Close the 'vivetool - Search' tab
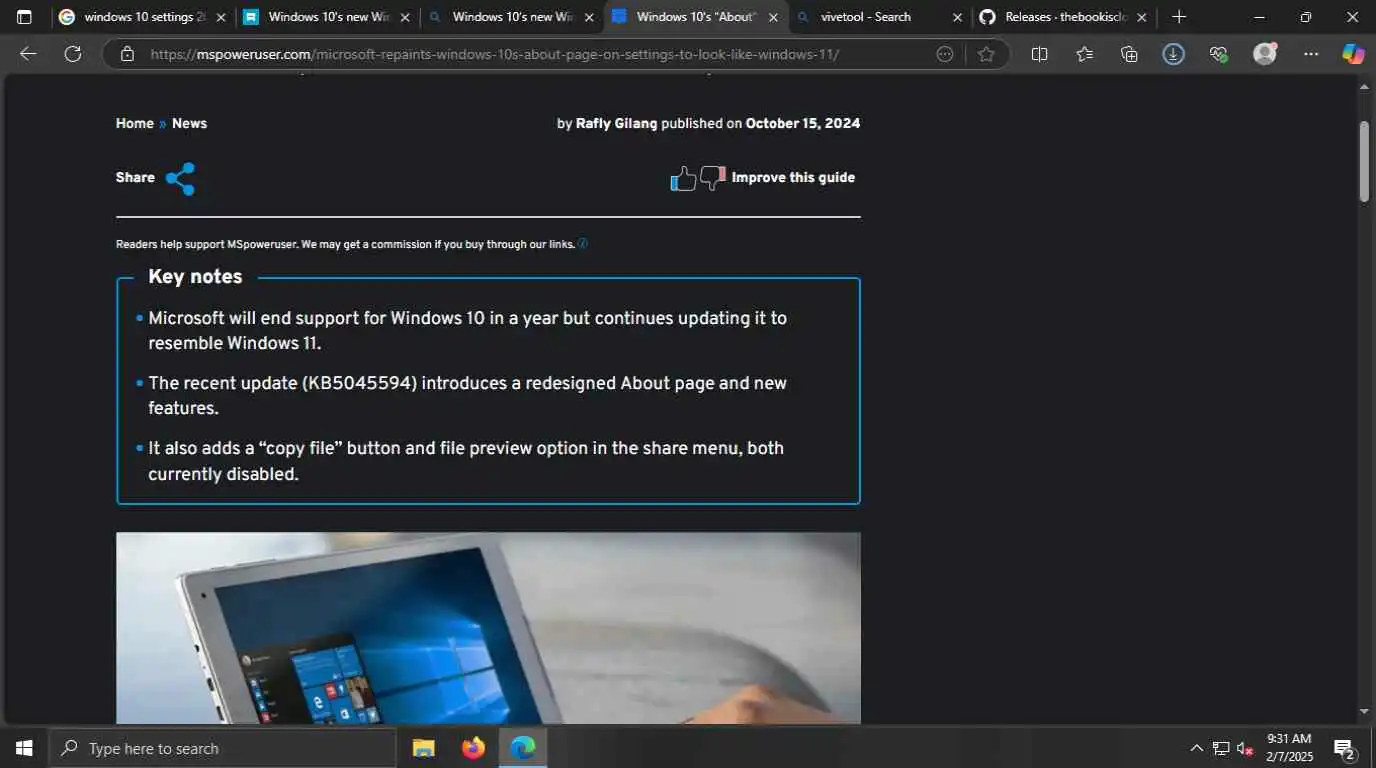This screenshot has height=768, width=1376. (x=957, y=17)
